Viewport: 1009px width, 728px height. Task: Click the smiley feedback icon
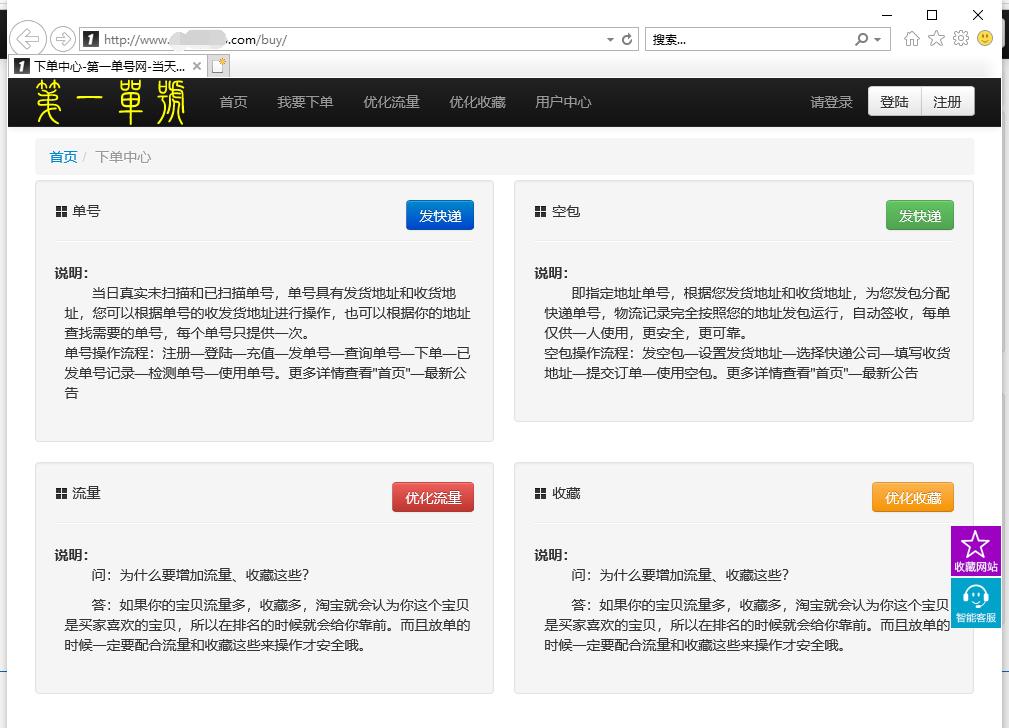(983, 38)
